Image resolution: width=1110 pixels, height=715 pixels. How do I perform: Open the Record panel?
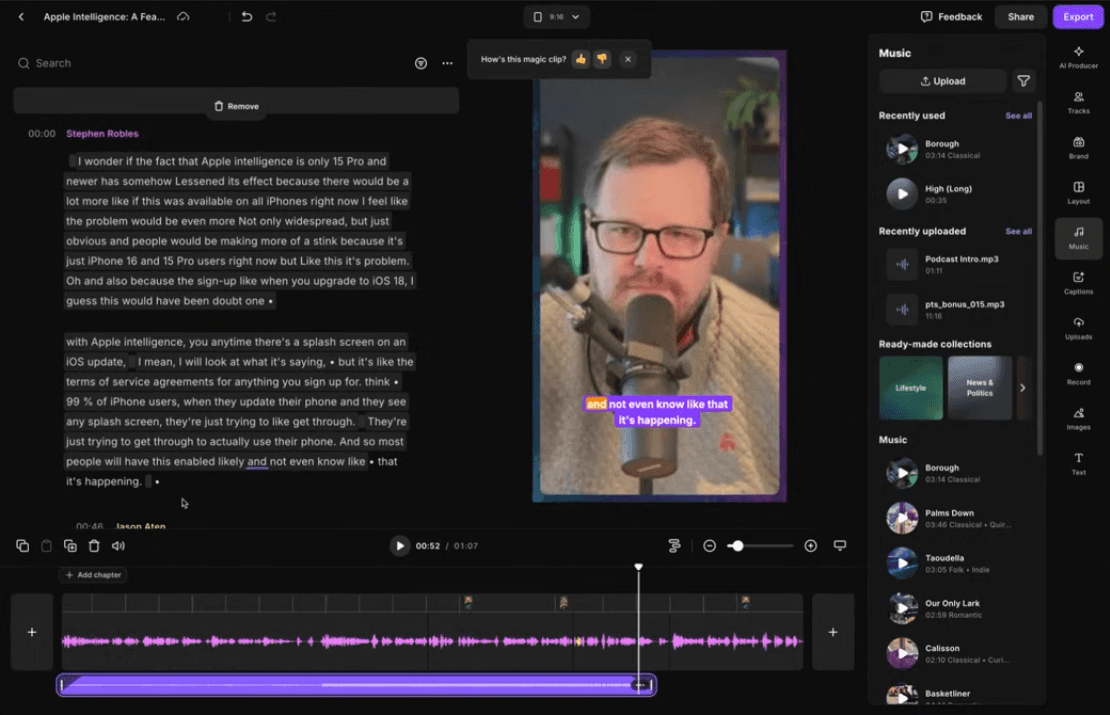click(x=1078, y=373)
